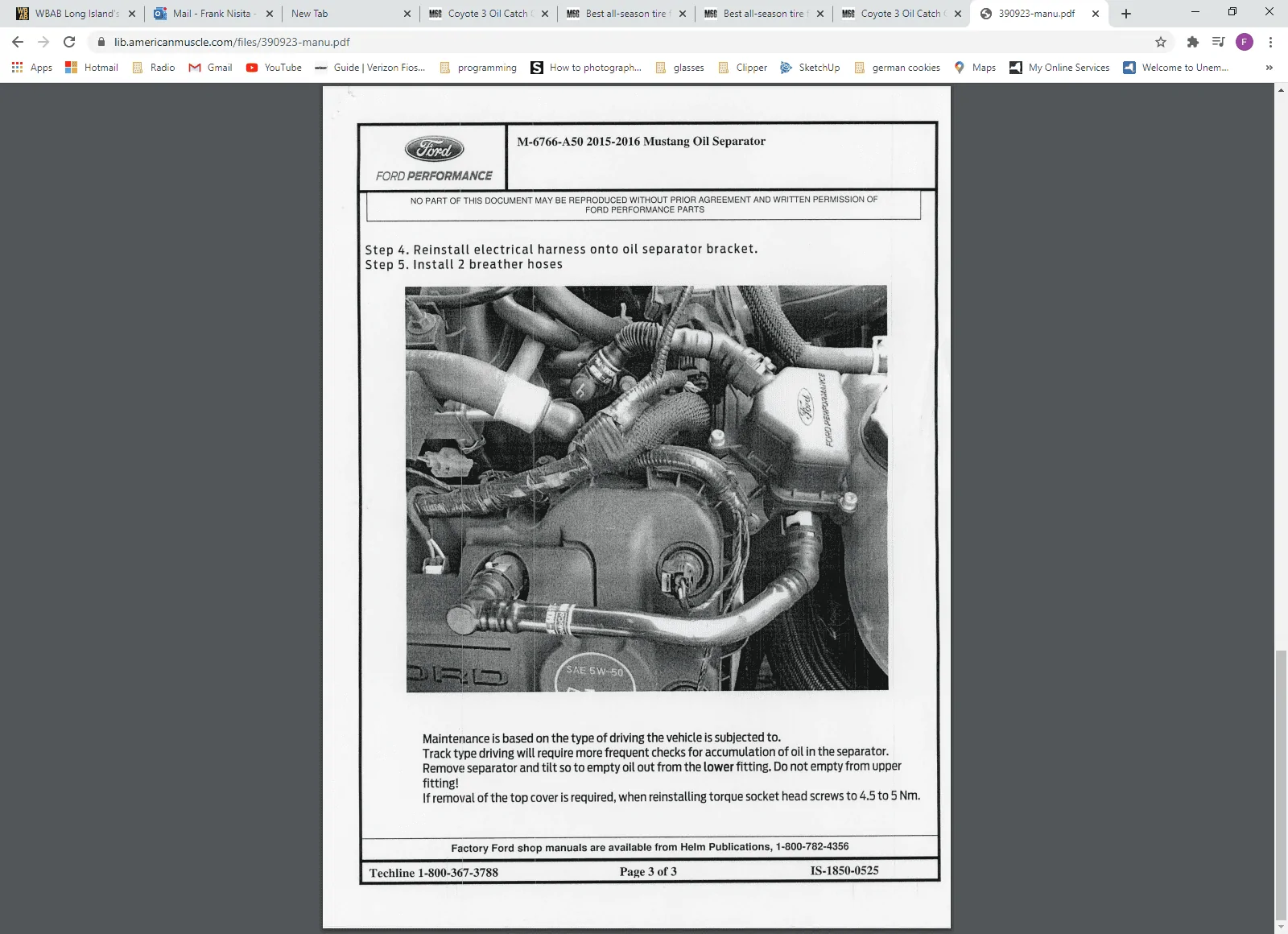Open the How to photograph bookmark

pyautogui.click(x=586, y=68)
